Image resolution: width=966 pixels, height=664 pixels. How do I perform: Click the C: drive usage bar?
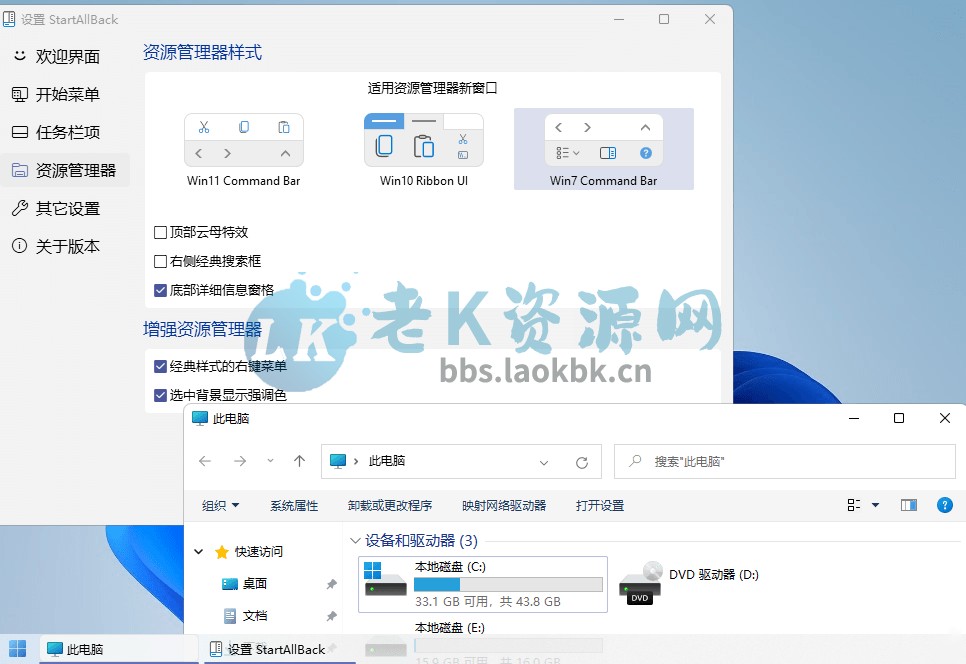(508, 584)
